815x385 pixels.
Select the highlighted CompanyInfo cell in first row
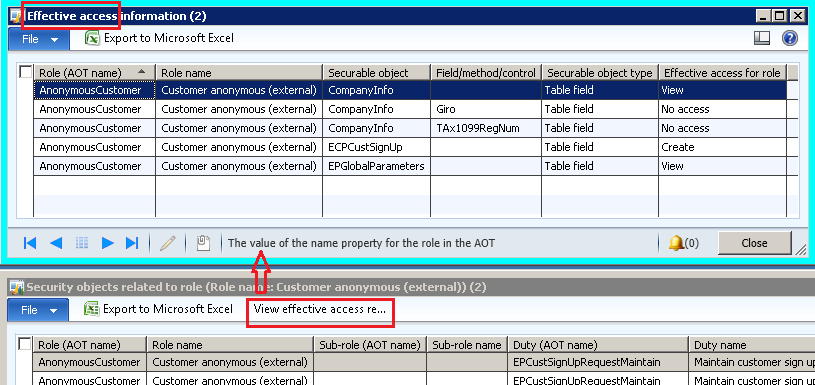click(377, 90)
